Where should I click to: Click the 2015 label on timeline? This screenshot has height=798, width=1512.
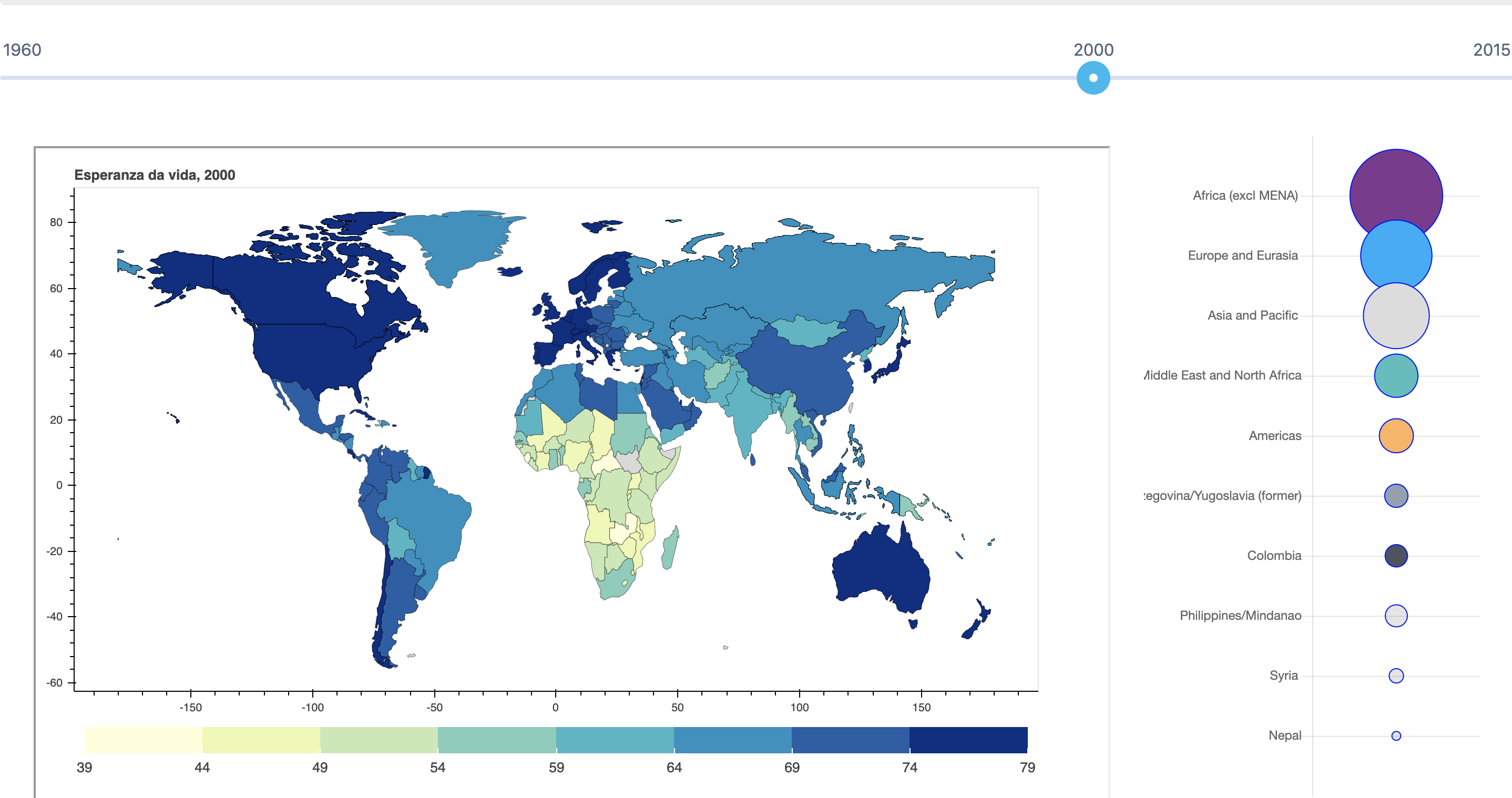click(x=1491, y=50)
